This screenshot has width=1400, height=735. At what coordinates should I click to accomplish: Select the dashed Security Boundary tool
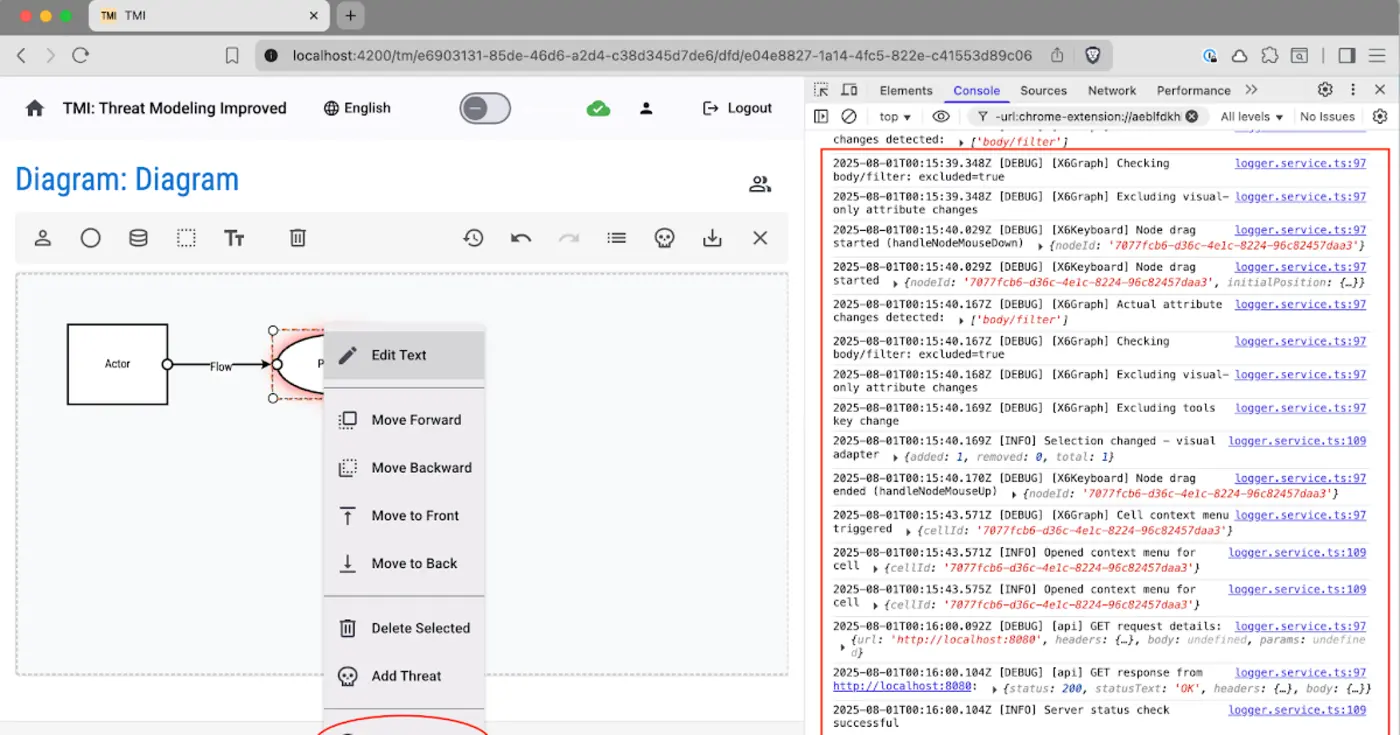[x=187, y=238]
